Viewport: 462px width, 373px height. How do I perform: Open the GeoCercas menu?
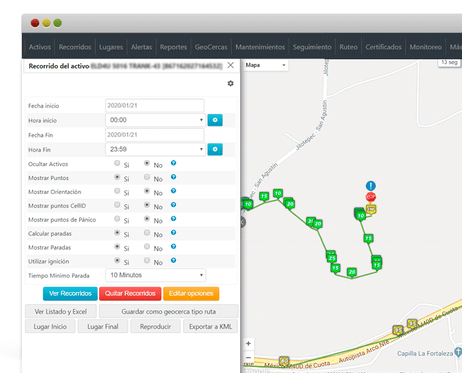(211, 47)
